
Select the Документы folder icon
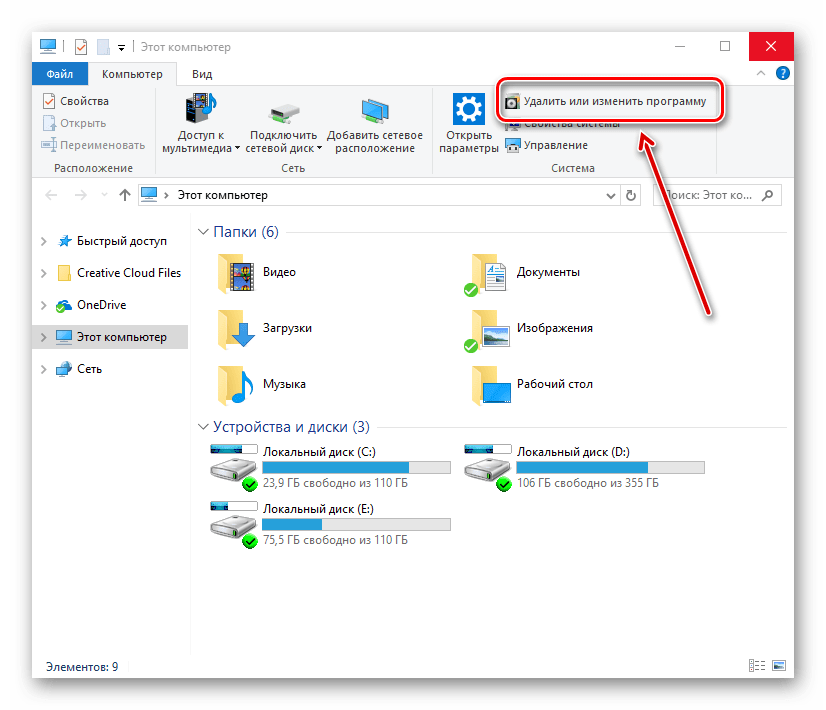pyautogui.click(x=486, y=274)
